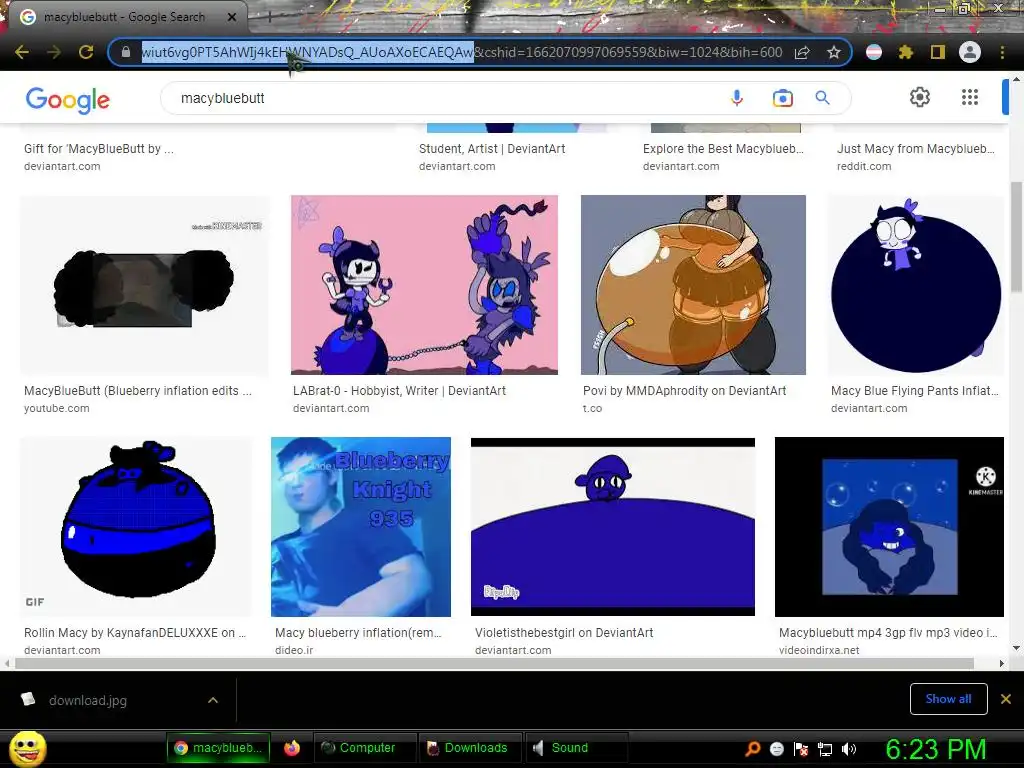Click "Rollin Macy by KaynafanDELUXXXE" title
The image size is (1024, 768).
tap(135, 633)
